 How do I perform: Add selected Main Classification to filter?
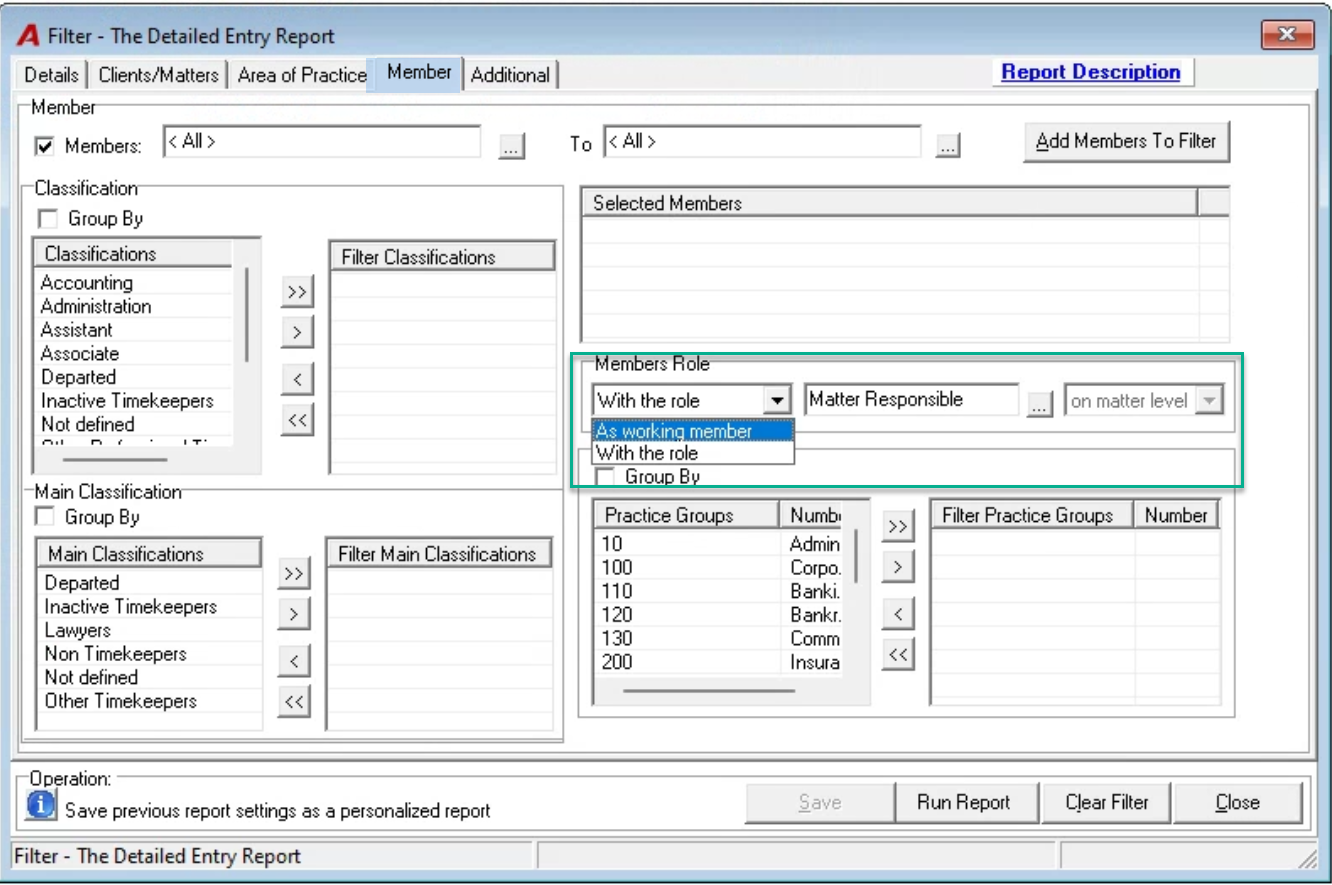point(293,612)
